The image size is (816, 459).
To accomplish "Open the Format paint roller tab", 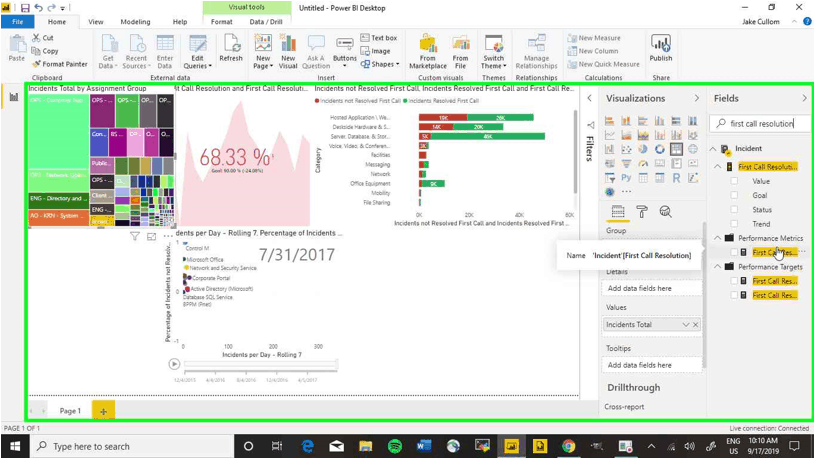I will click(642, 212).
